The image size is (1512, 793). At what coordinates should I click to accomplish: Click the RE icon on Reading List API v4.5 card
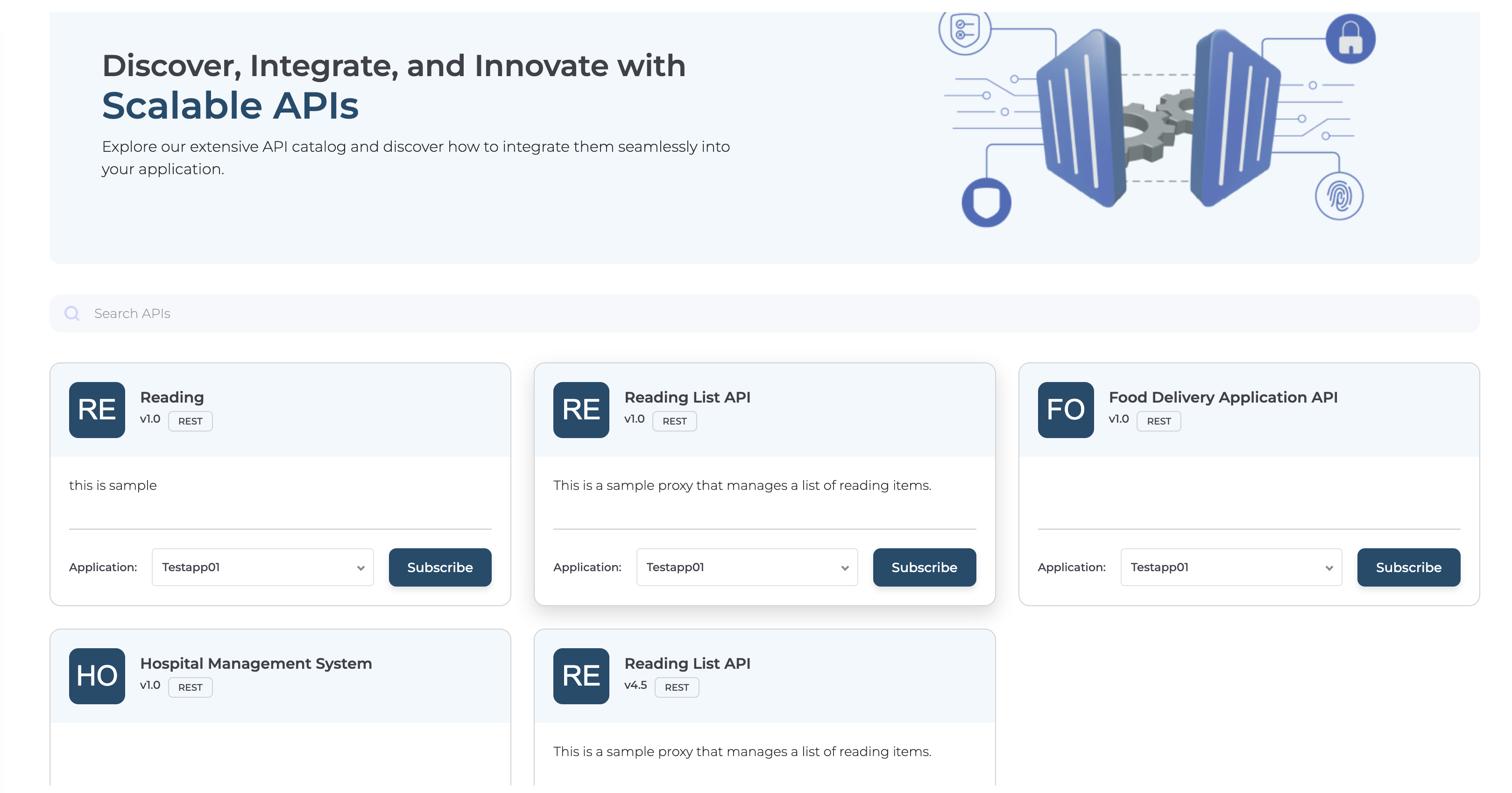point(580,676)
